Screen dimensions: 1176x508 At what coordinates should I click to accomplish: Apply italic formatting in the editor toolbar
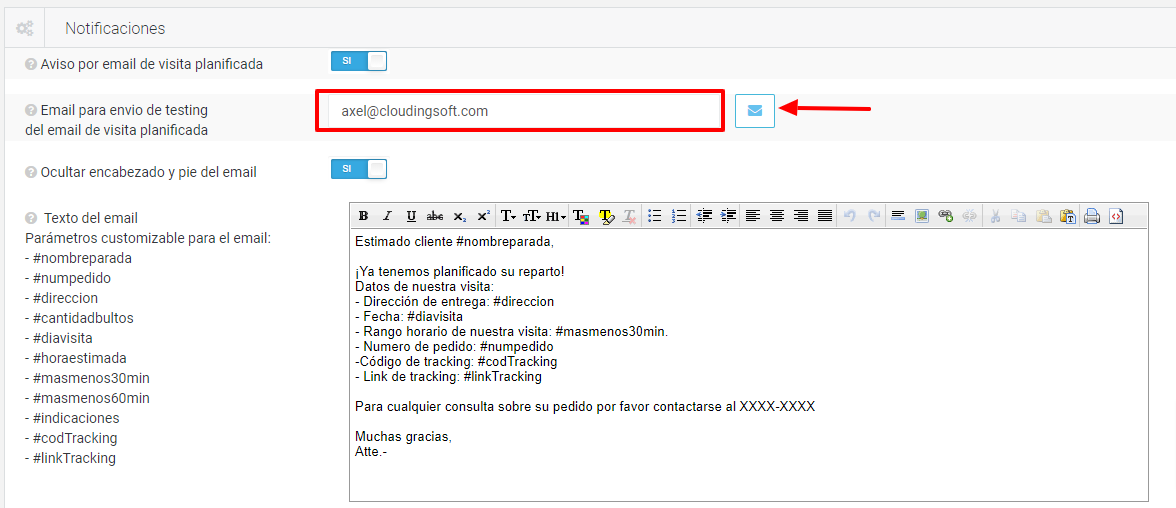point(387,216)
